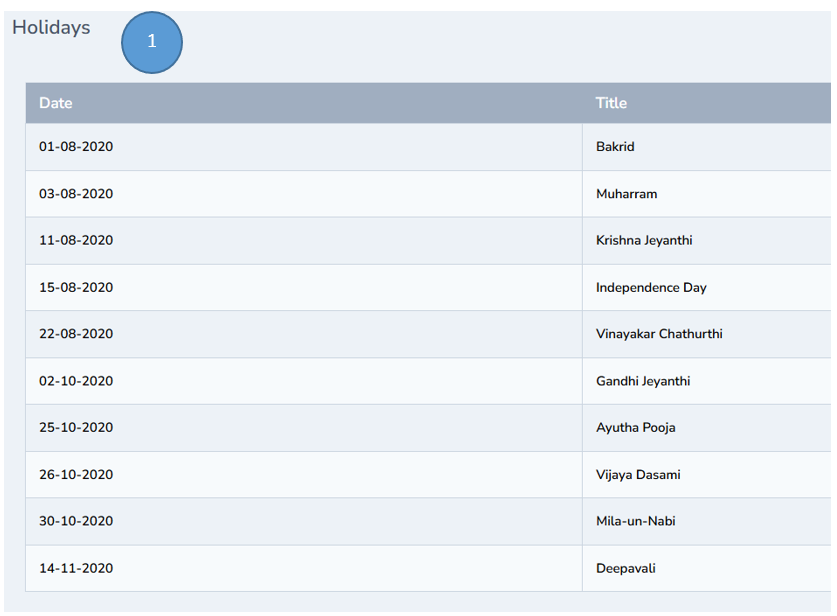Click the Holidays page heading
The image size is (837, 616).
50,28
